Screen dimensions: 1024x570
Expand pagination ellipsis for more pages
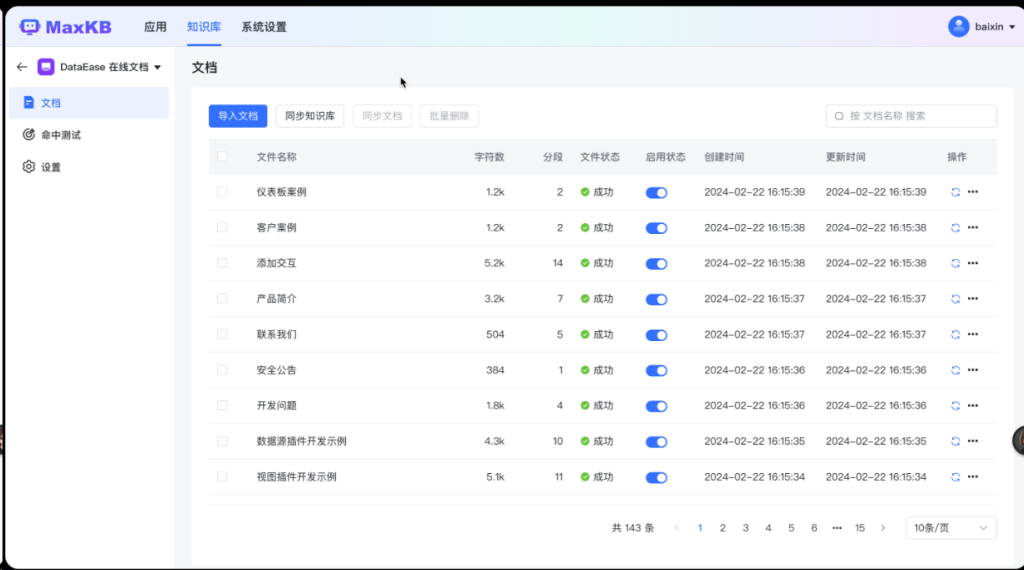[x=837, y=528]
